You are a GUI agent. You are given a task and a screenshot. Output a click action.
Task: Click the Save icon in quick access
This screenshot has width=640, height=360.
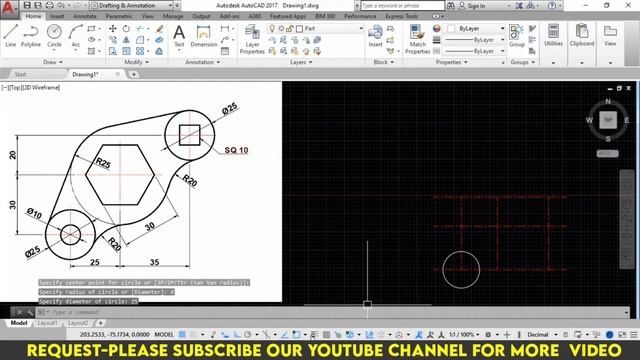tap(27, 5)
